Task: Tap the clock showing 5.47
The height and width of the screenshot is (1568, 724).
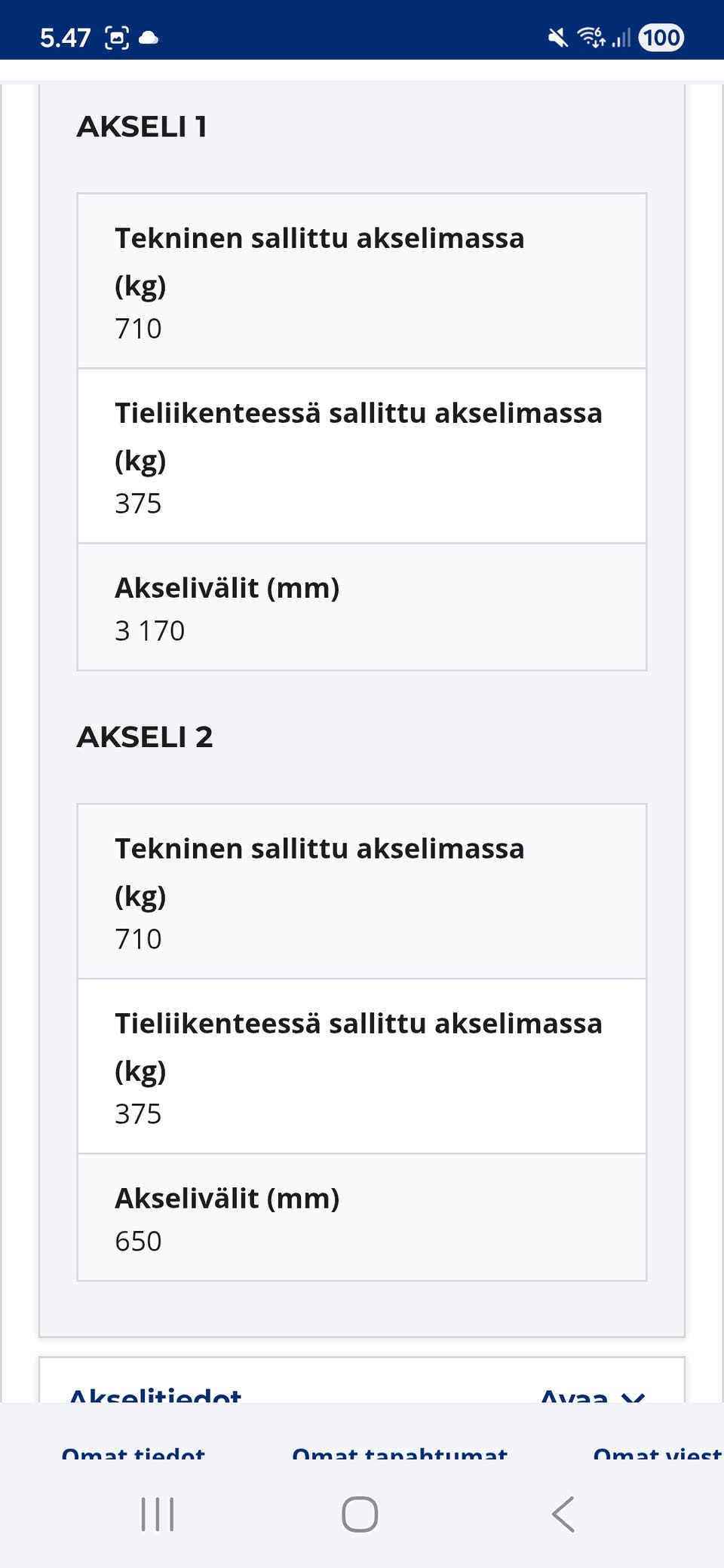Action: (x=63, y=34)
